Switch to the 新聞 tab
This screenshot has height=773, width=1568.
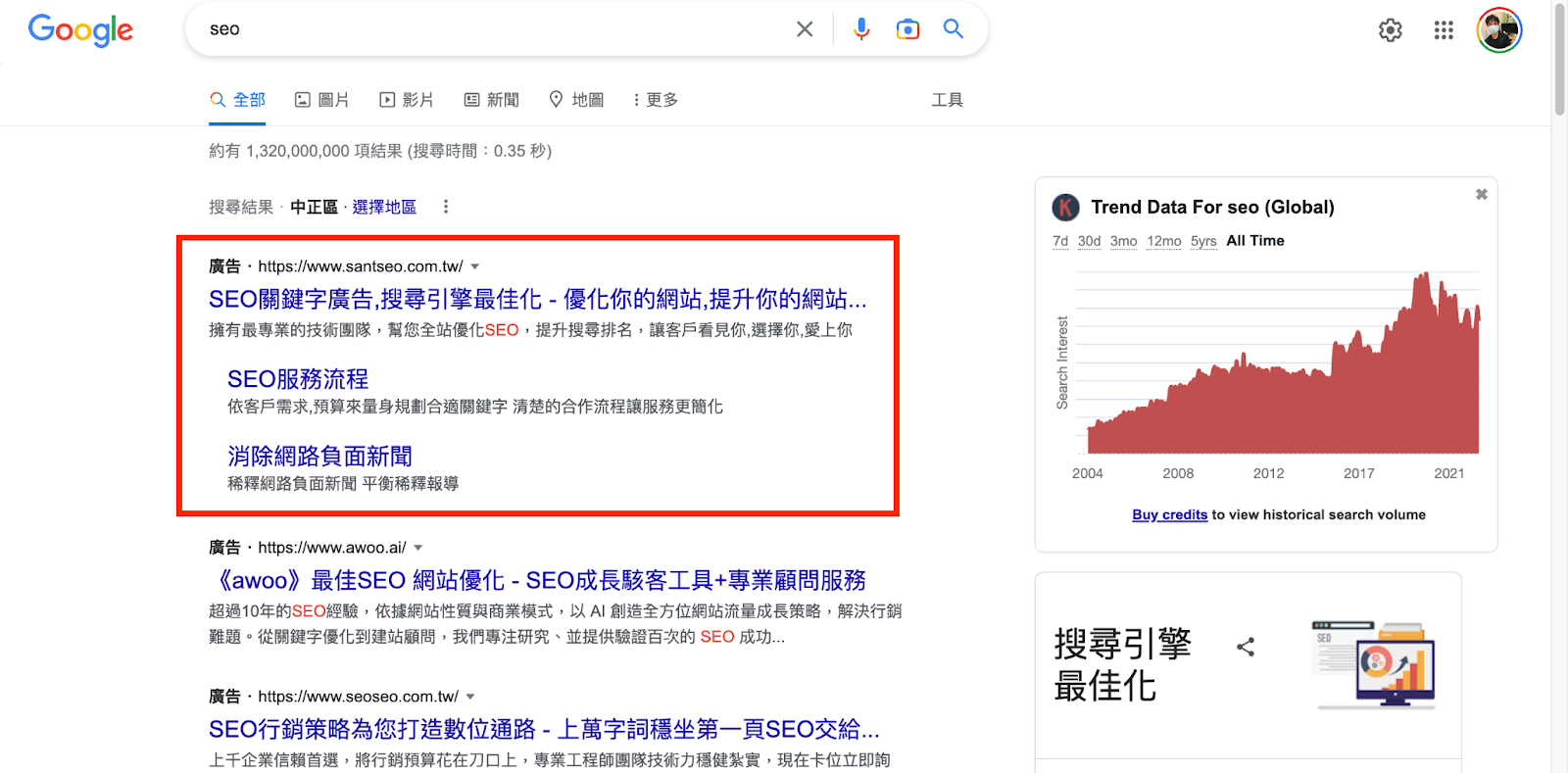pos(492,100)
